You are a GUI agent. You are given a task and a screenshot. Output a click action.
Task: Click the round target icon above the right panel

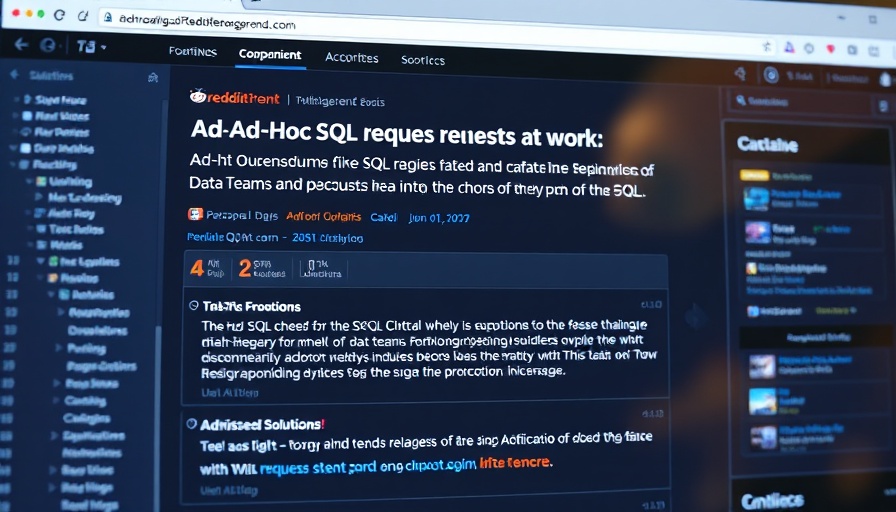coord(771,75)
